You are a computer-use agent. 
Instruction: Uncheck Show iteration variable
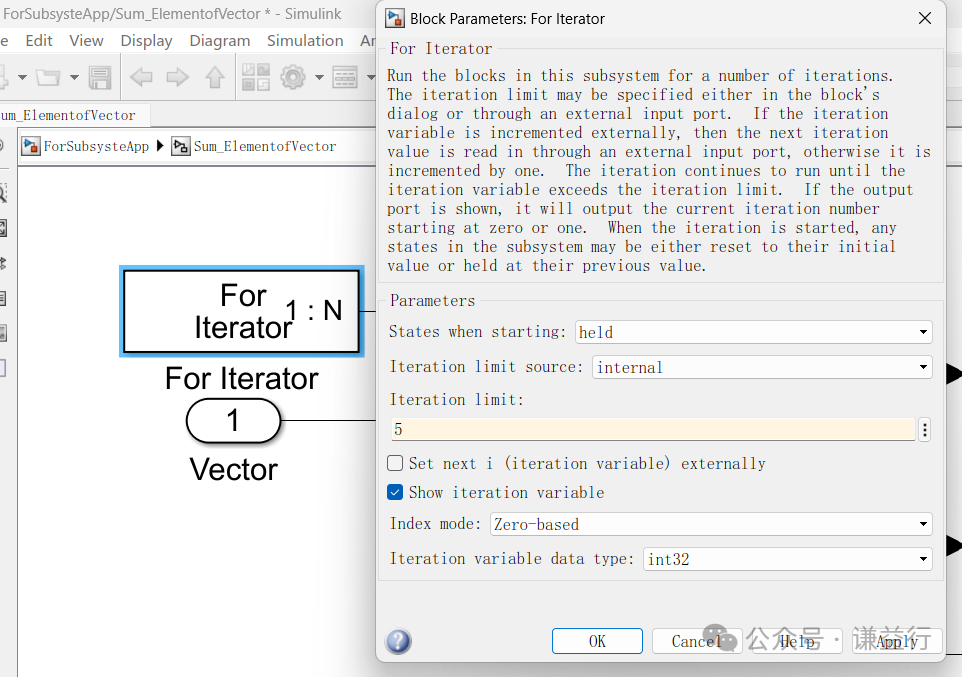coord(394,491)
